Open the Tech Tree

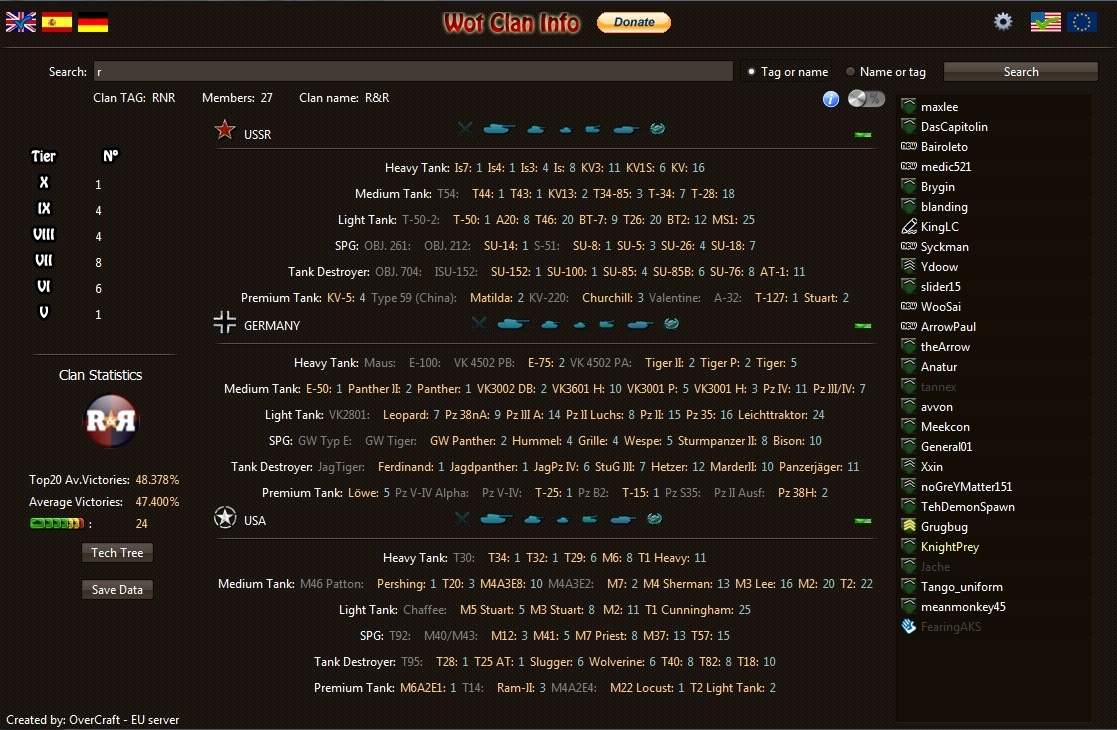[x=117, y=553]
